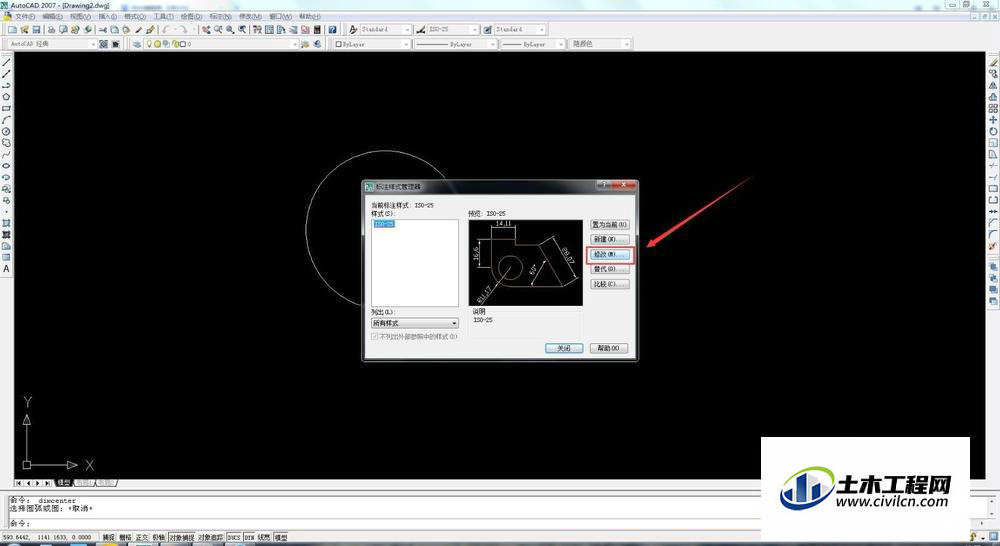Image resolution: width=1000 pixels, height=546 pixels.
Task: Click the New drawing icon
Action: click(x=12, y=29)
